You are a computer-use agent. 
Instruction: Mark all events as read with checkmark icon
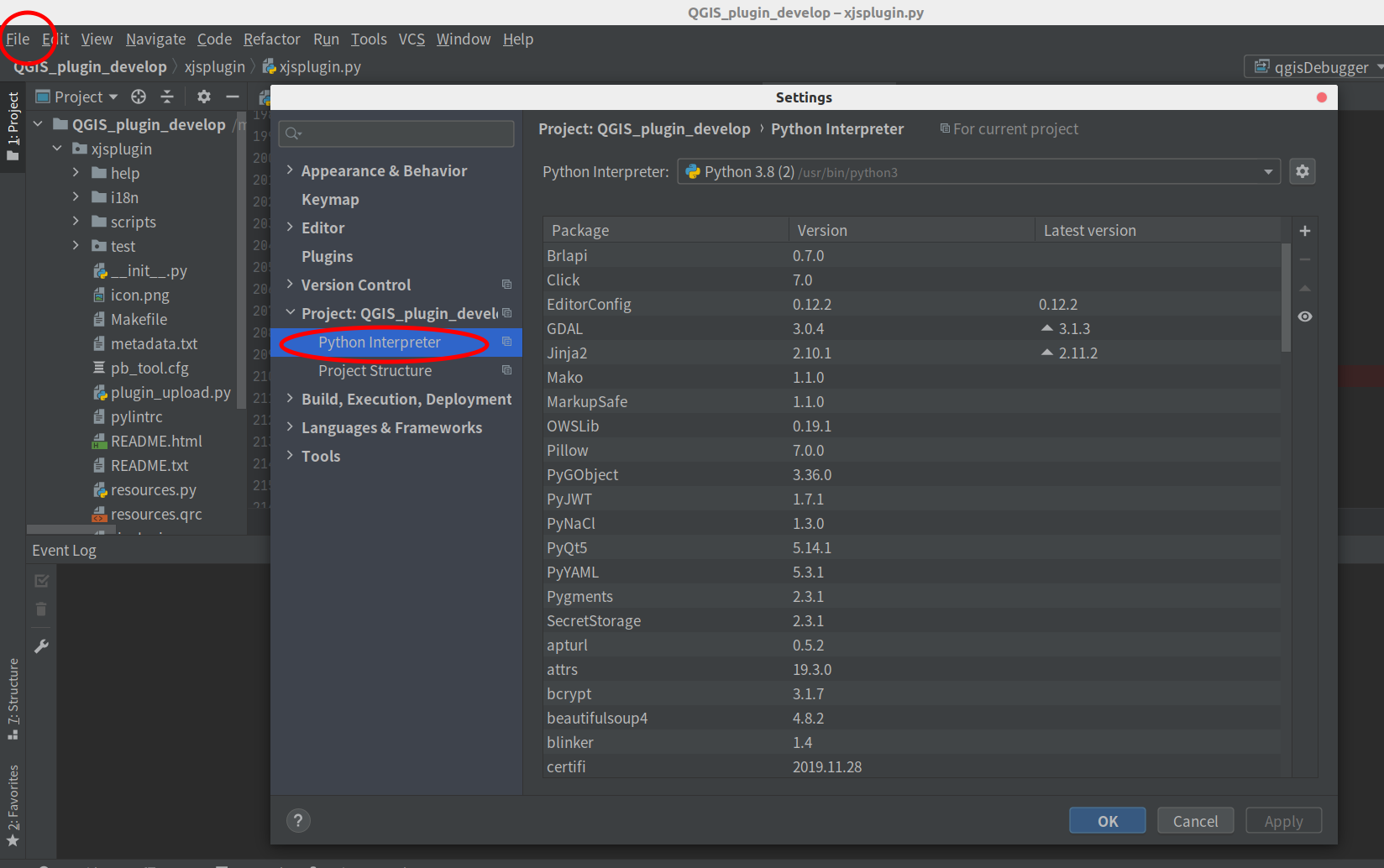point(40,579)
